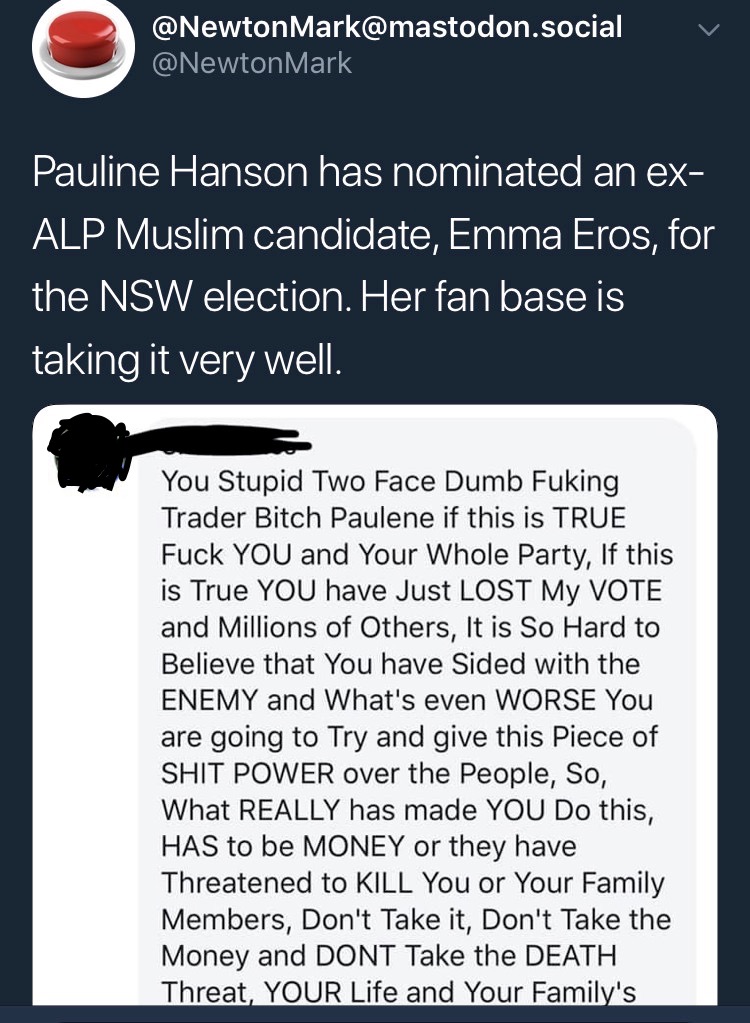Click the blacked-out commenter avatar scribble
750x1023 pixels.
click(89, 451)
